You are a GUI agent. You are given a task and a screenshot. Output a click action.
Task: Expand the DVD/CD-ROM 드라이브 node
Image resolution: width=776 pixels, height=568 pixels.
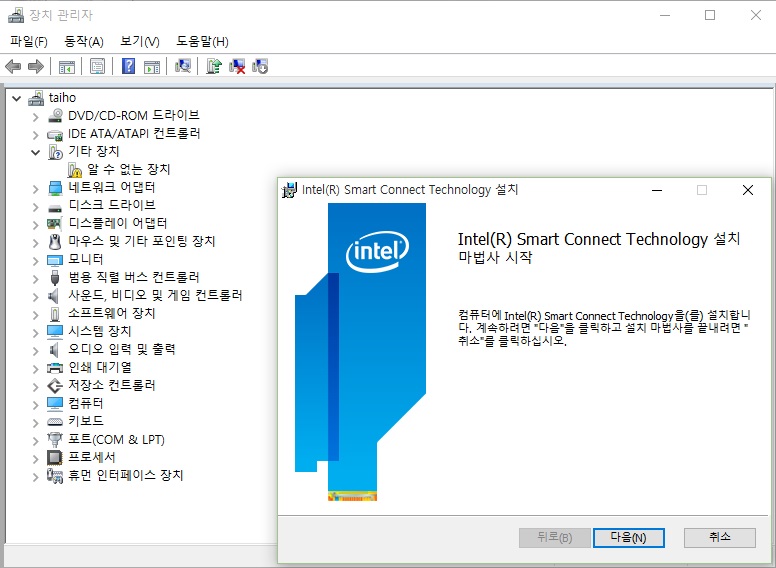[36, 117]
